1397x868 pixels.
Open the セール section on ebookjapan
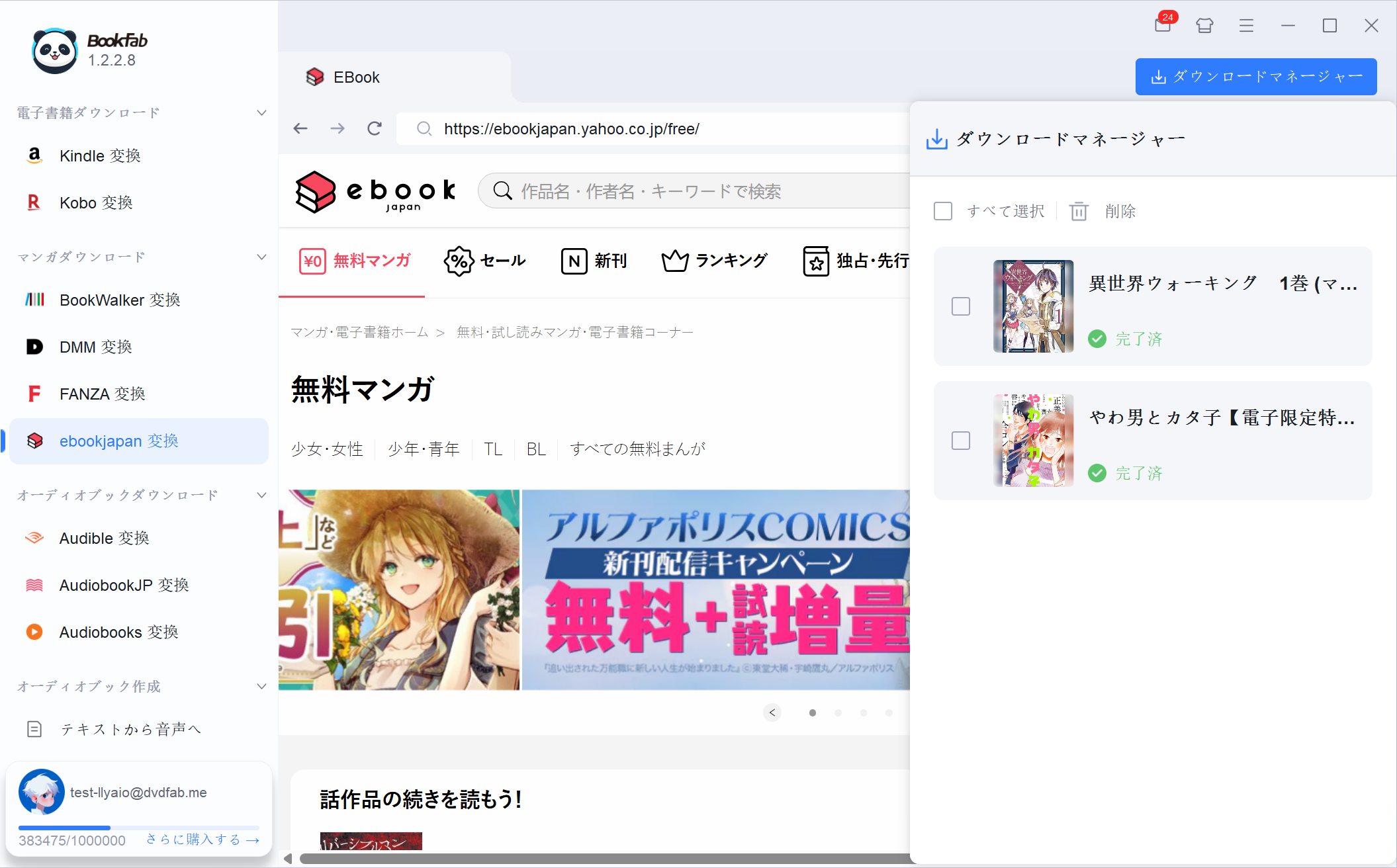tap(485, 261)
